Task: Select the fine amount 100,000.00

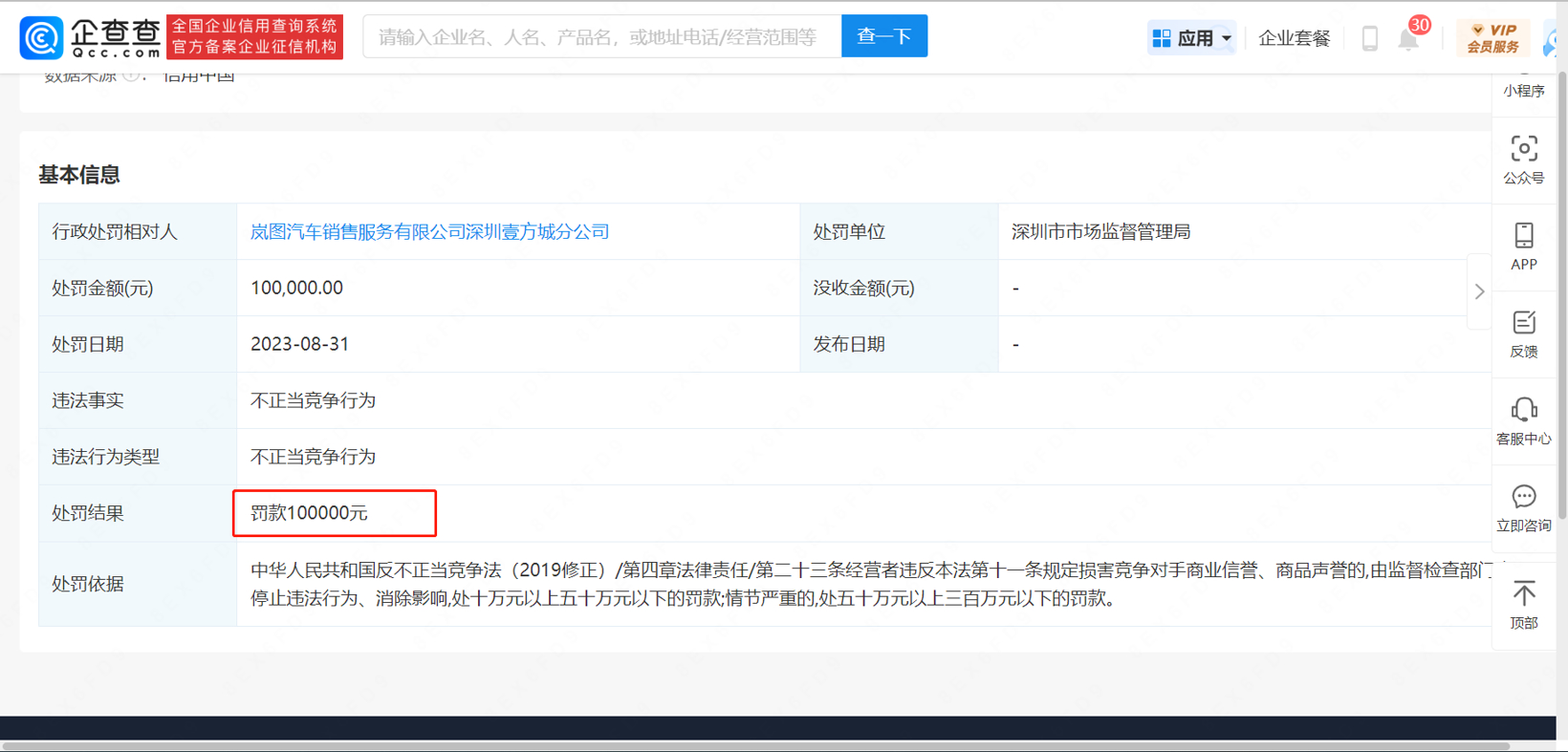Action: click(296, 288)
